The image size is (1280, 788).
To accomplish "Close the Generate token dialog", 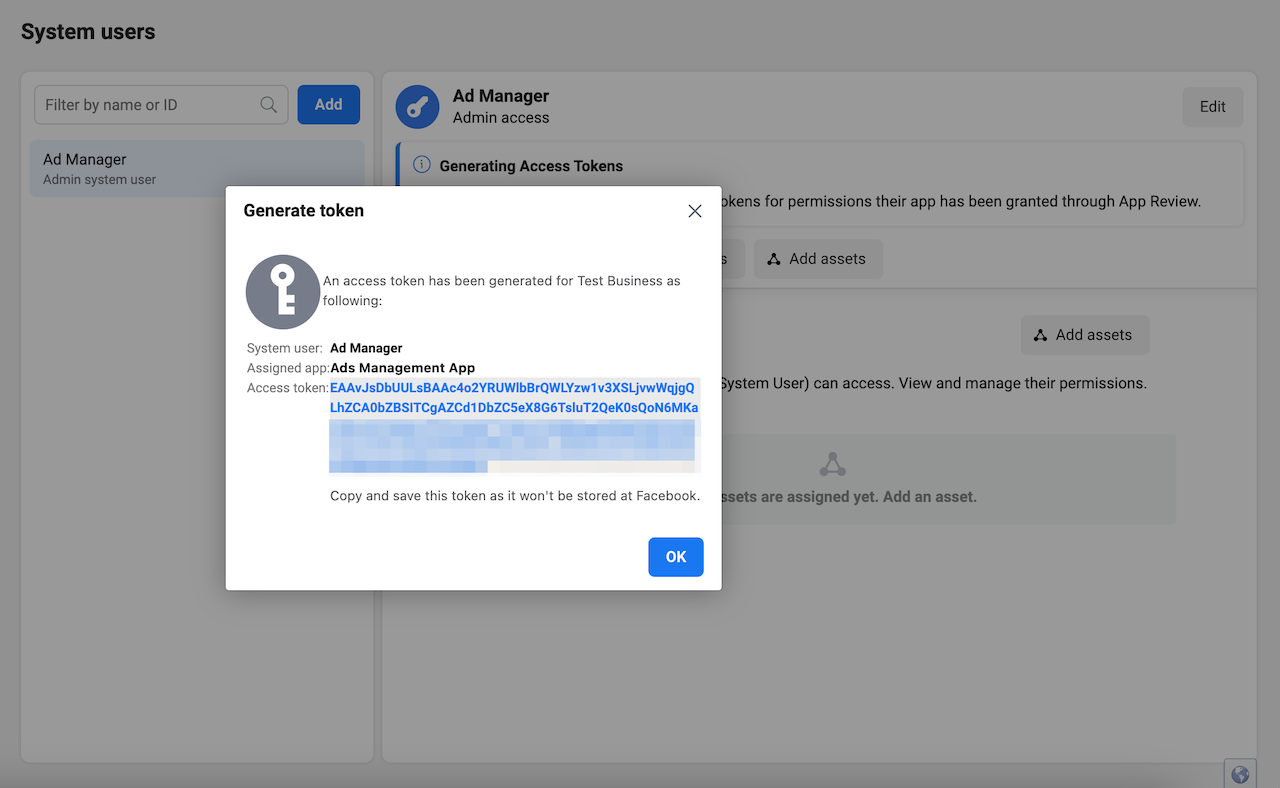I will (x=695, y=211).
